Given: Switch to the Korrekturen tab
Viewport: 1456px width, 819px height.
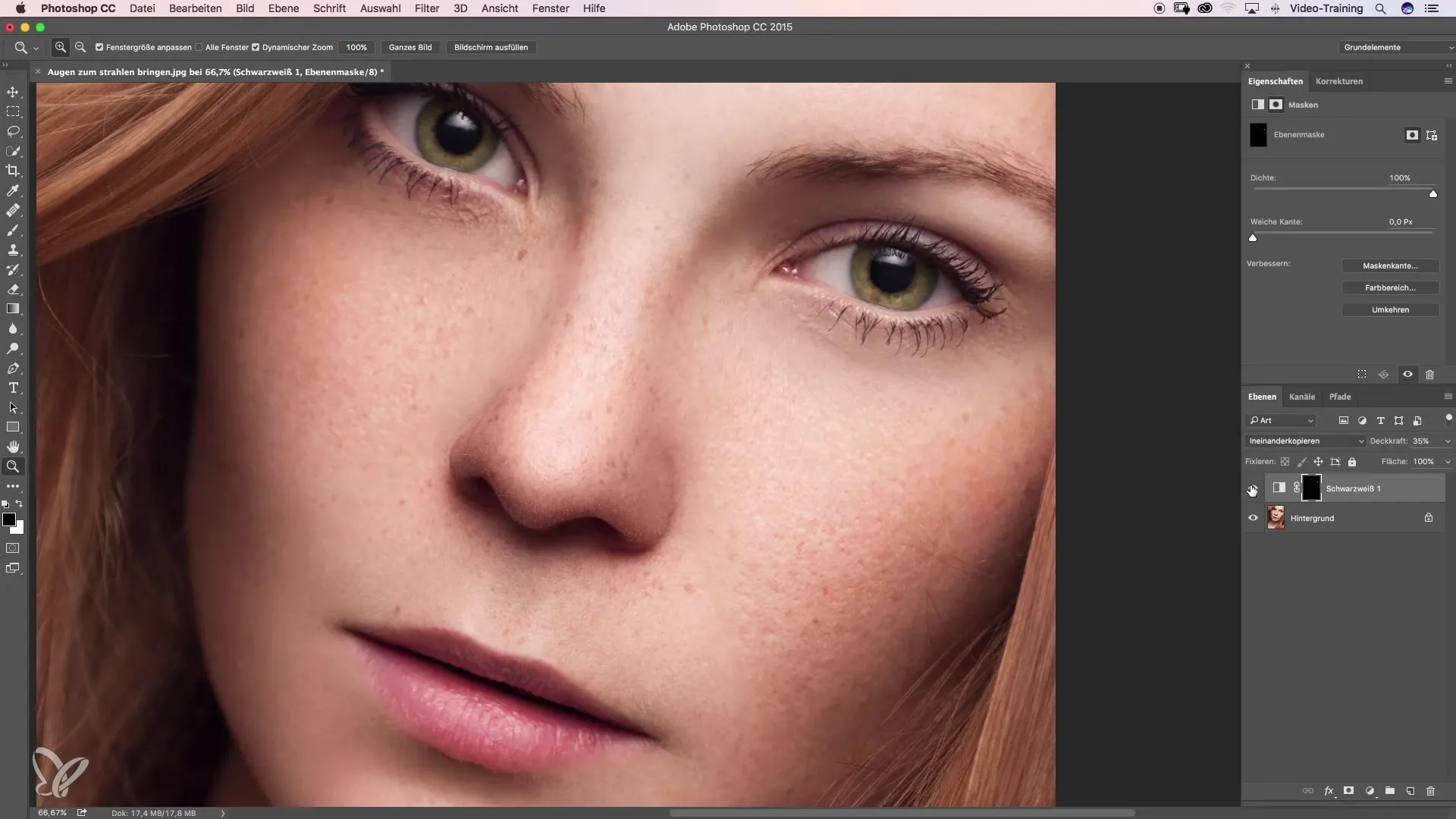Looking at the screenshot, I should pyautogui.click(x=1339, y=81).
